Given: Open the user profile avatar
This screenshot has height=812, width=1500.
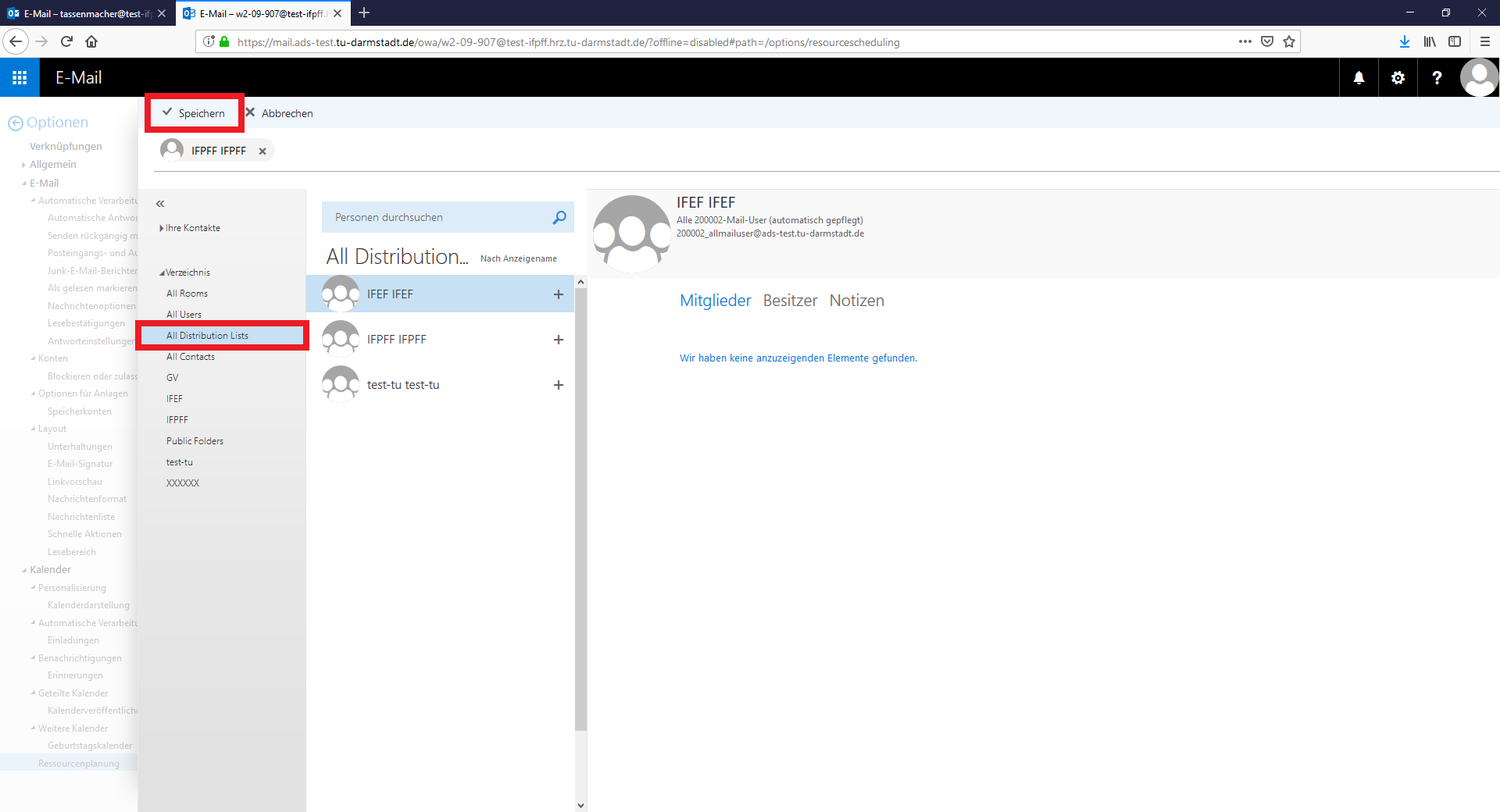Looking at the screenshot, I should click(1479, 77).
